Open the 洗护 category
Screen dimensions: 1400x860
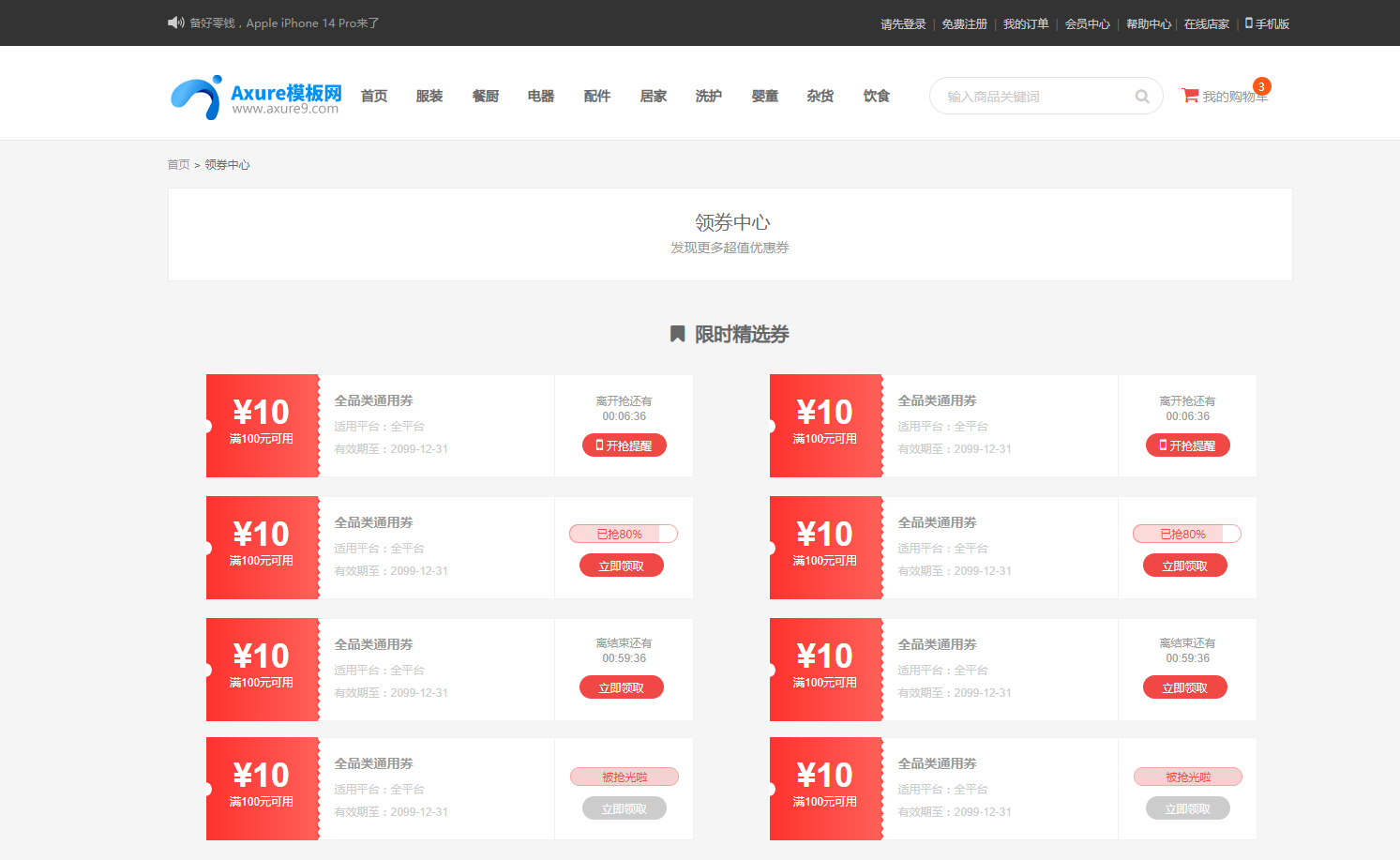(709, 96)
